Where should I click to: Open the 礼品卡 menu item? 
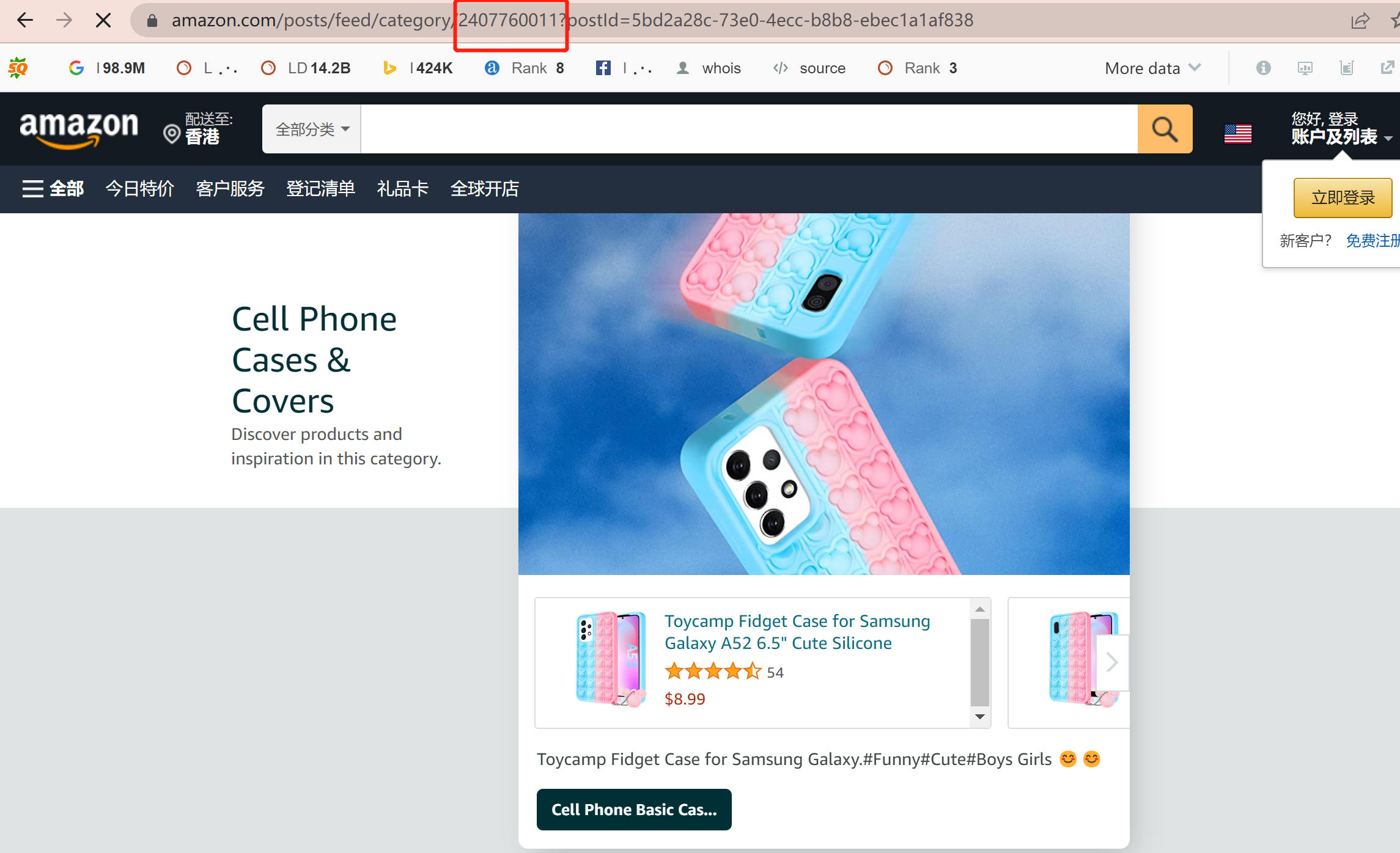click(402, 189)
